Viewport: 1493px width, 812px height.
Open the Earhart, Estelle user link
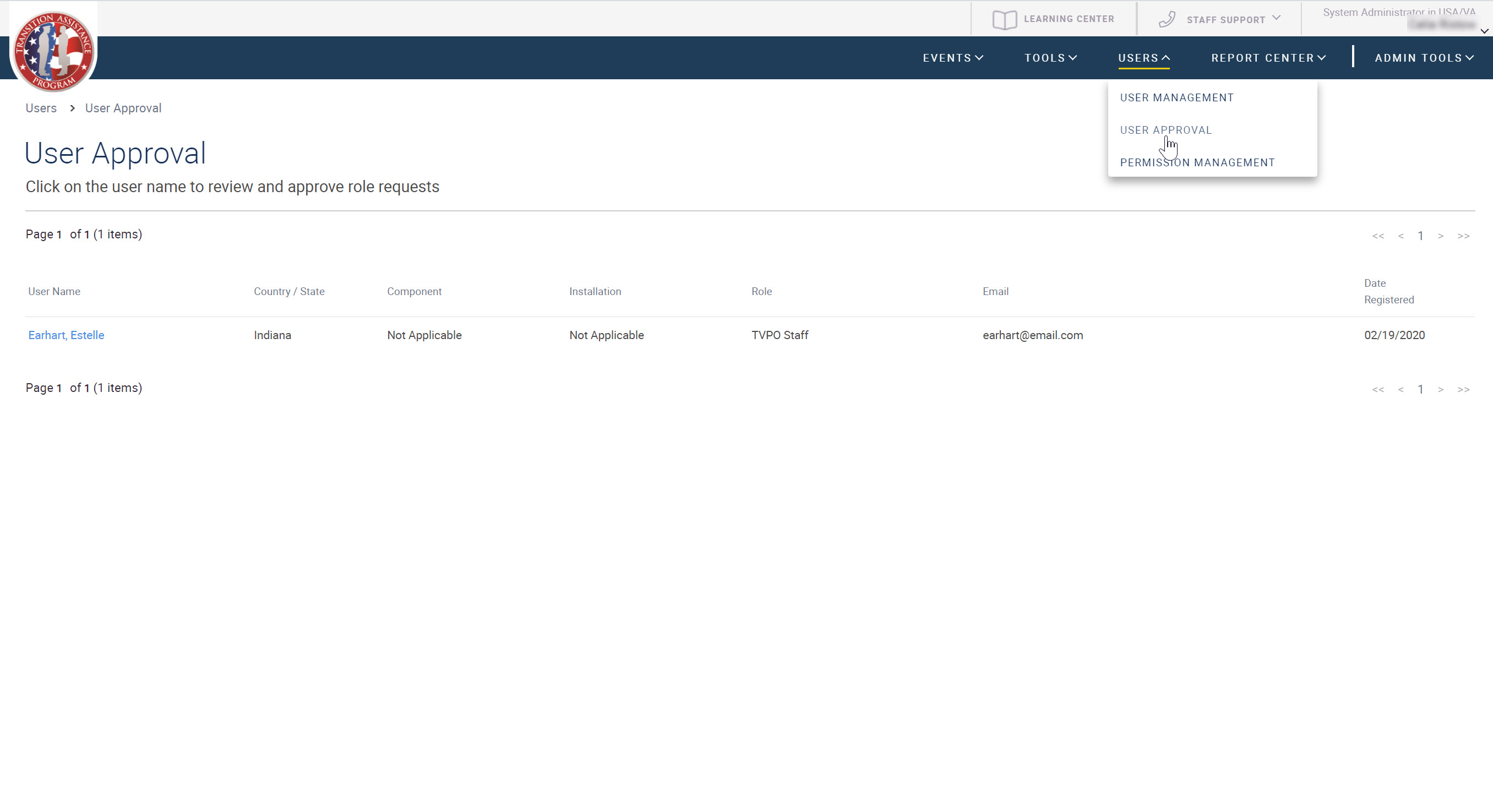[x=66, y=335]
